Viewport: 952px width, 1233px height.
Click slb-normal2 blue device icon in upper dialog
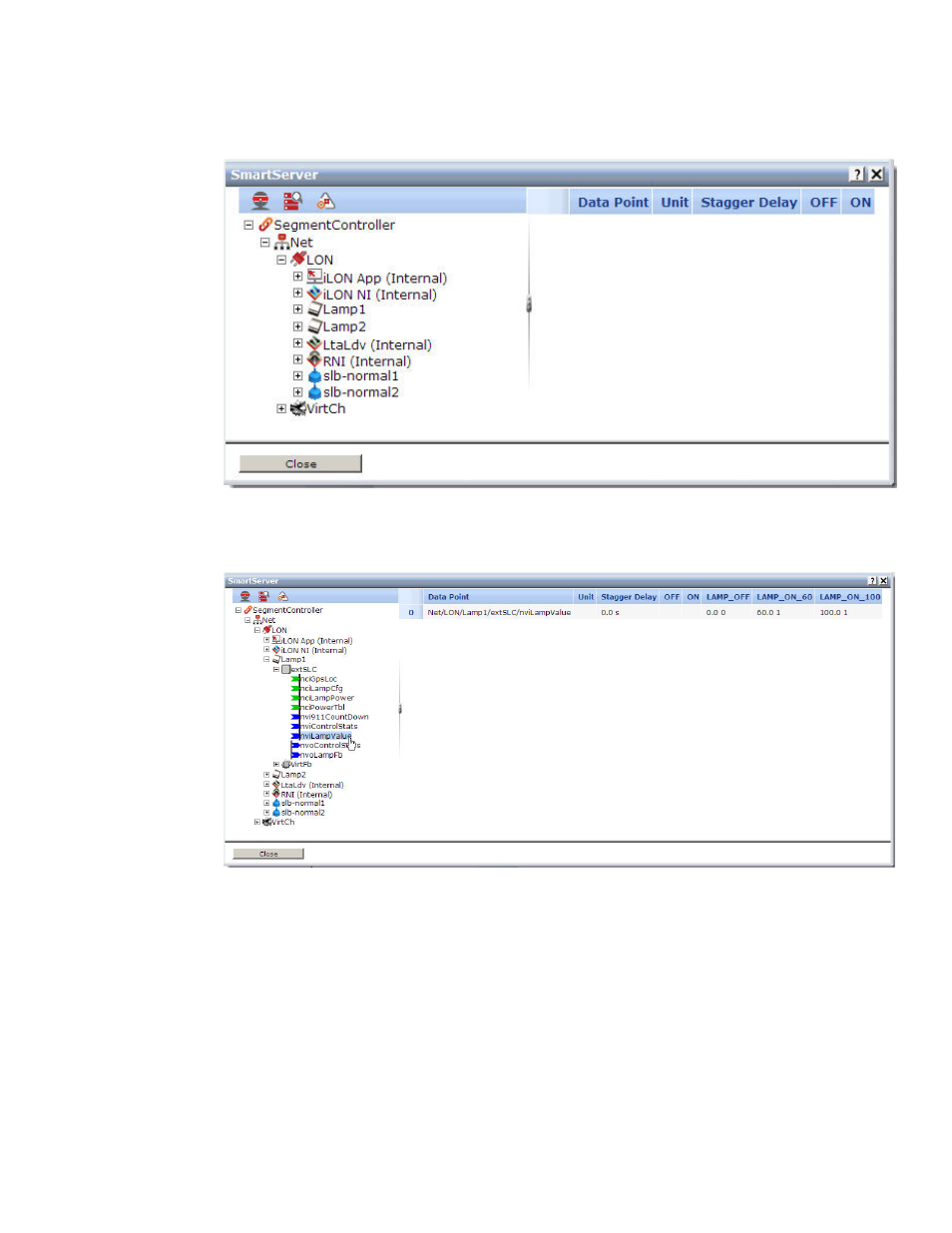click(314, 392)
